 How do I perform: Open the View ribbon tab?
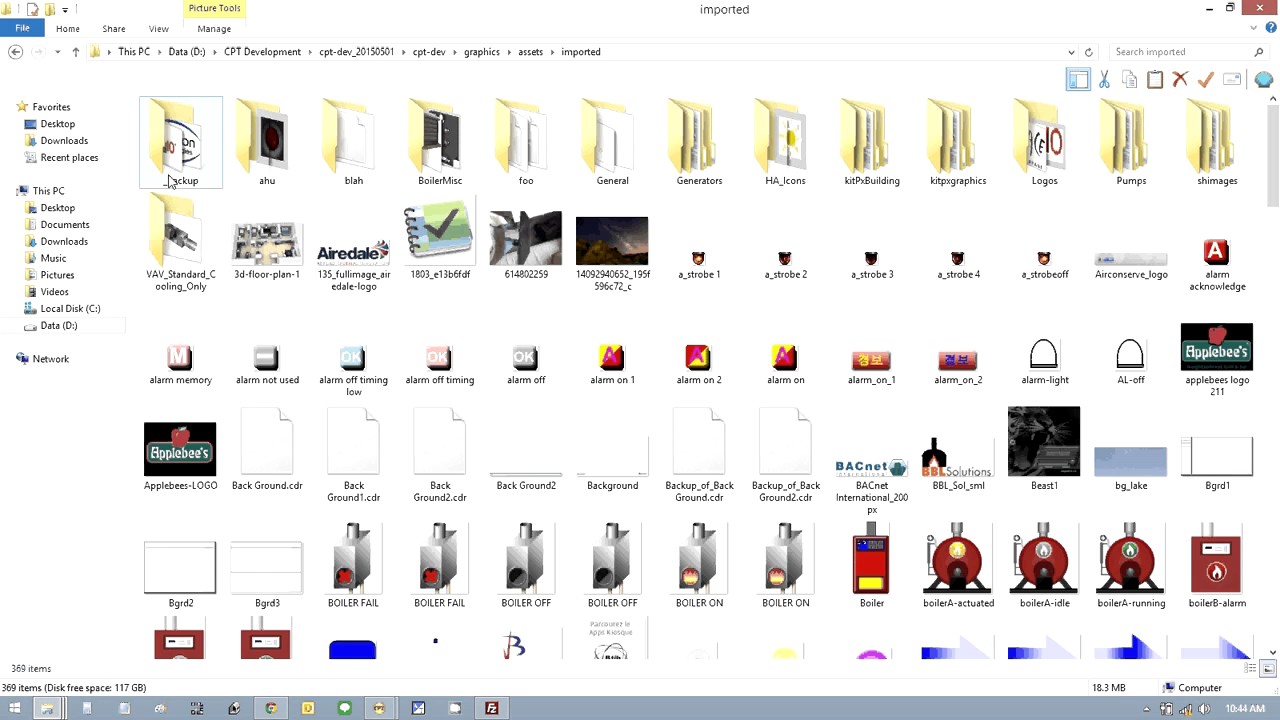[x=158, y=29]
